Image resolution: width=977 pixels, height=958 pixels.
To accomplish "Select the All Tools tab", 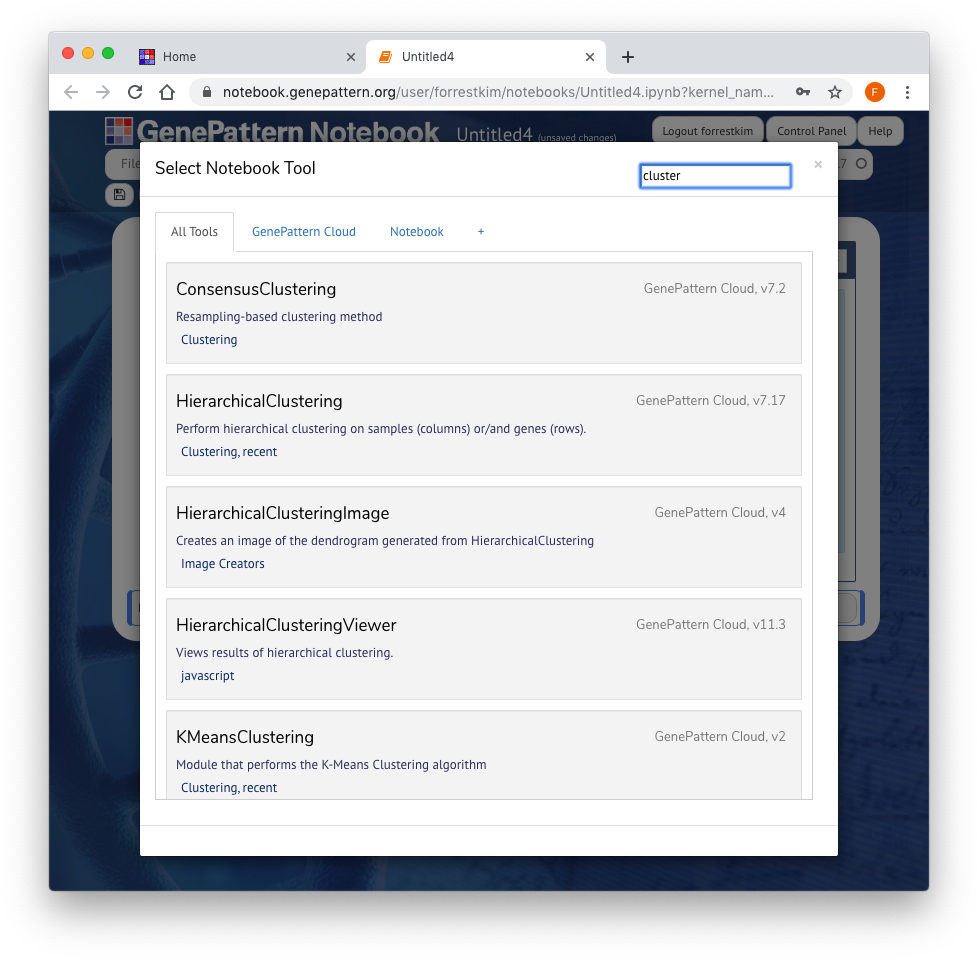I will pyautogui.click(x=194, y=232).
